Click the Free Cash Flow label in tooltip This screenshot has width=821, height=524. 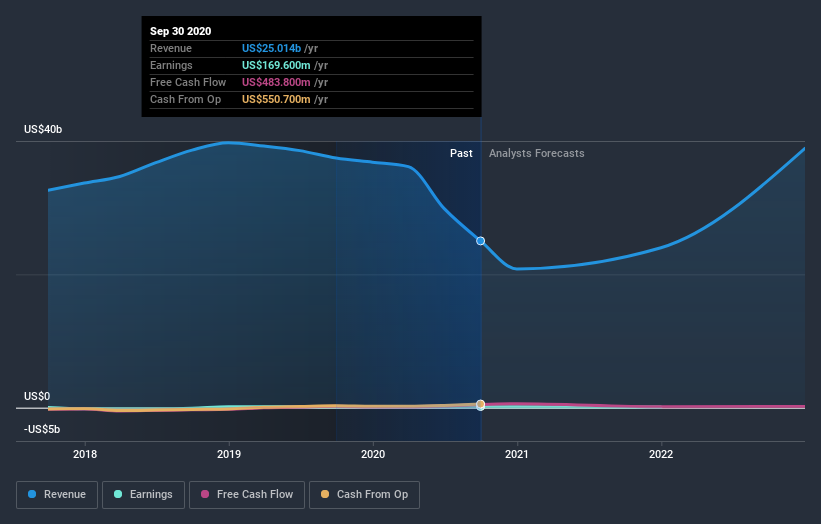point(188,82)
